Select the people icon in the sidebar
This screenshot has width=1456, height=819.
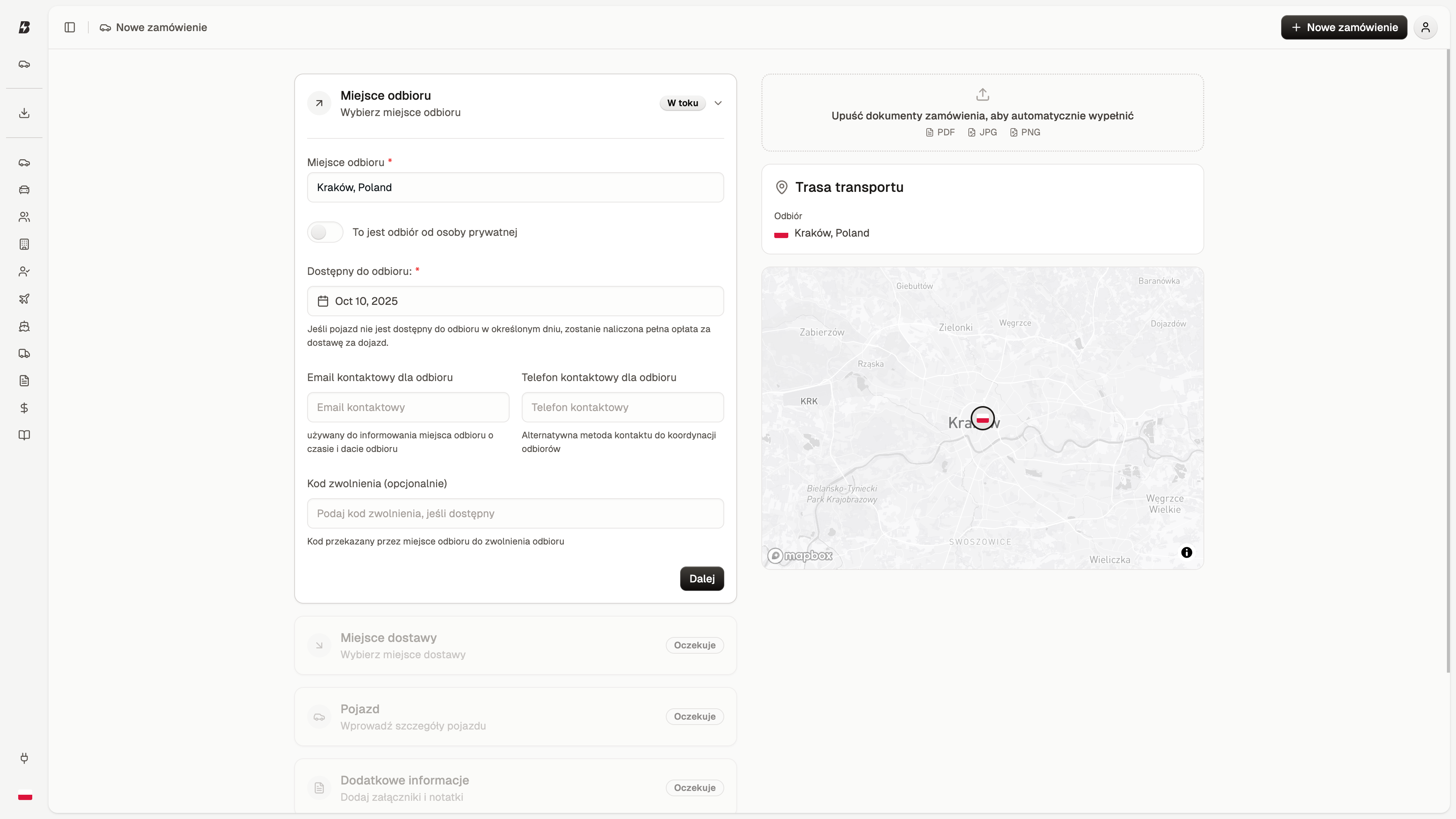coord(24,217)
